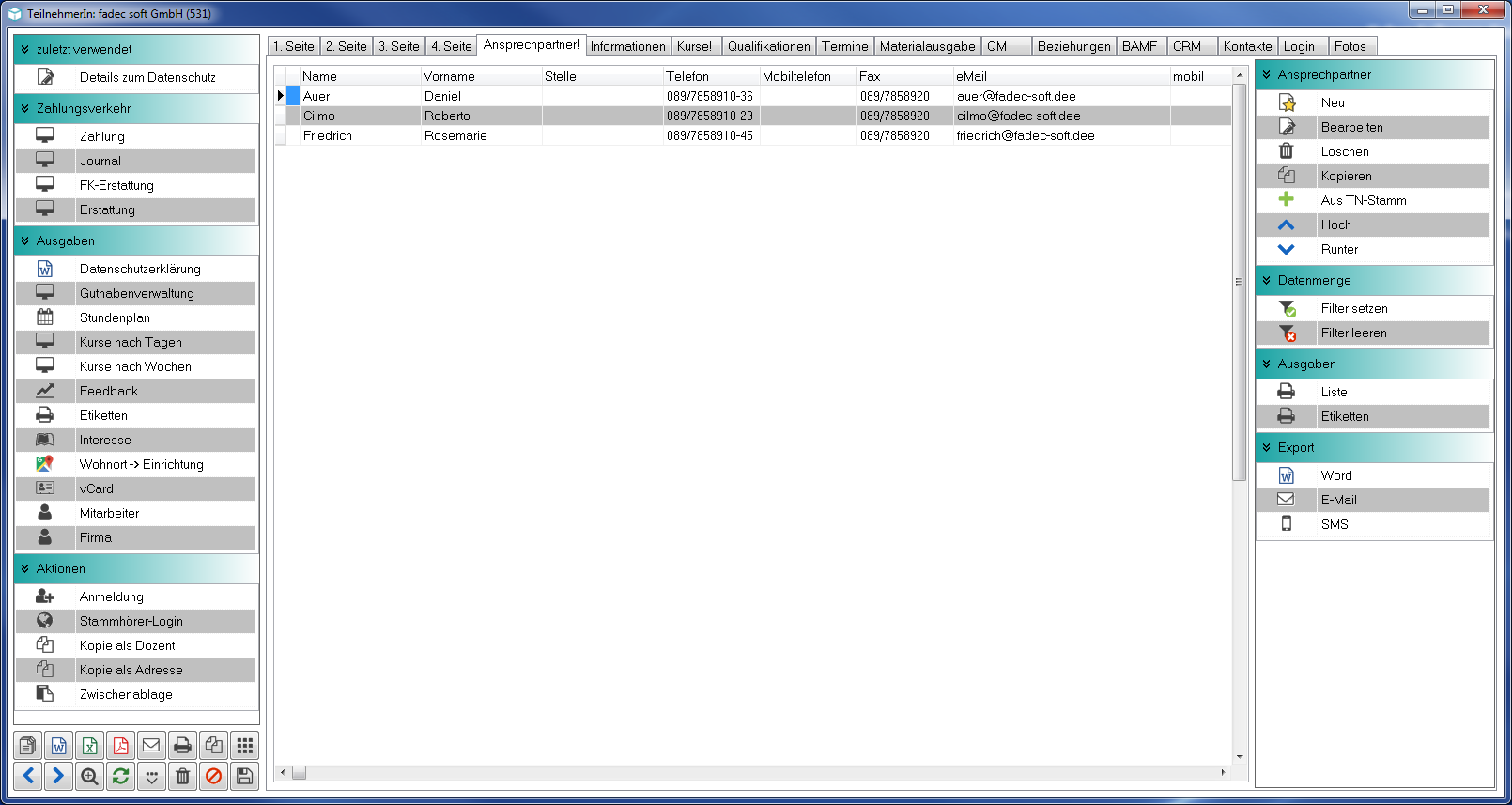Open the Qualifikationen tab
The height and width of the screenshot is (805, 1512).
[768, 46]
